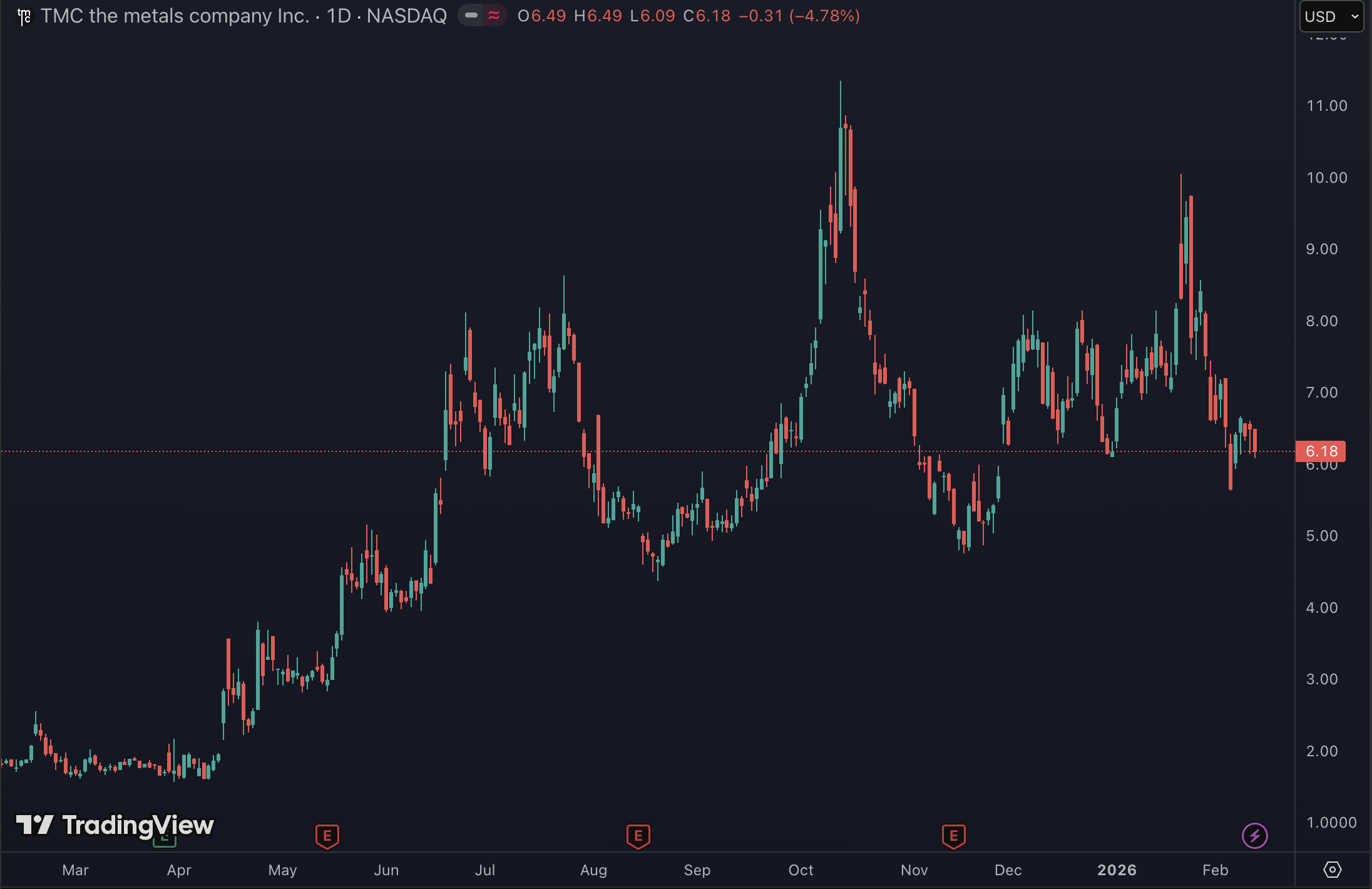The height and width of the screenshot is (889, 1372).
Task: Click the 'NASDAQ' exchange label
Action: tap(407, 16)
